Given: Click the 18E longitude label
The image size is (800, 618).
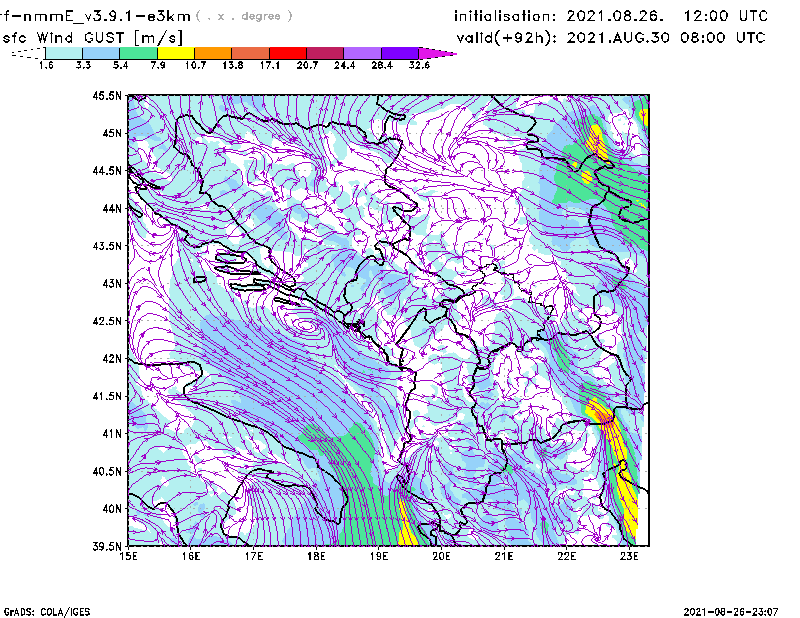Looking at the screenshot, I should (316, 556).
